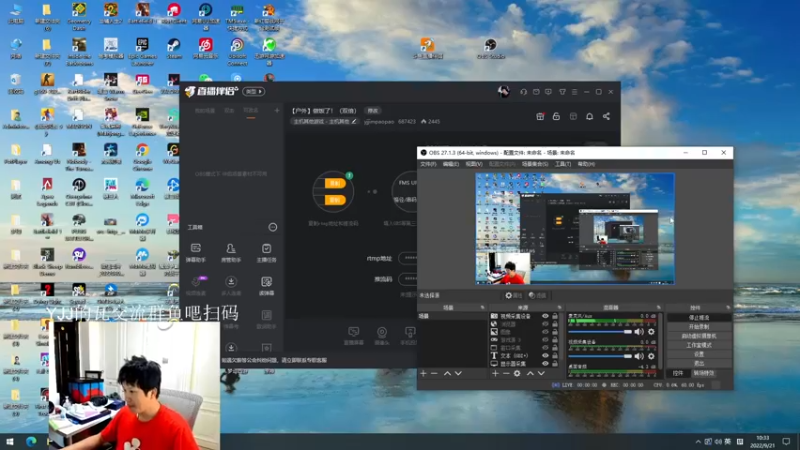Open the user avatar in 直播伴侣

504,91
